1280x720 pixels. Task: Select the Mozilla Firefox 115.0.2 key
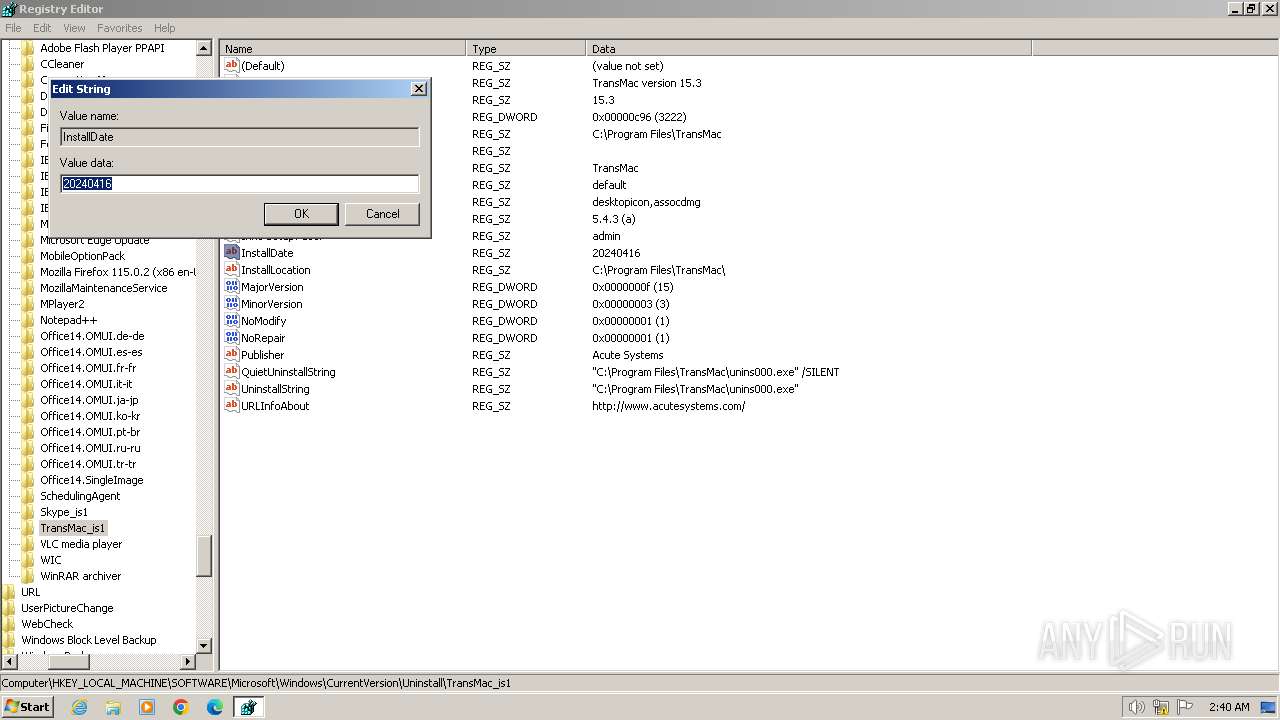click(117, 272)
